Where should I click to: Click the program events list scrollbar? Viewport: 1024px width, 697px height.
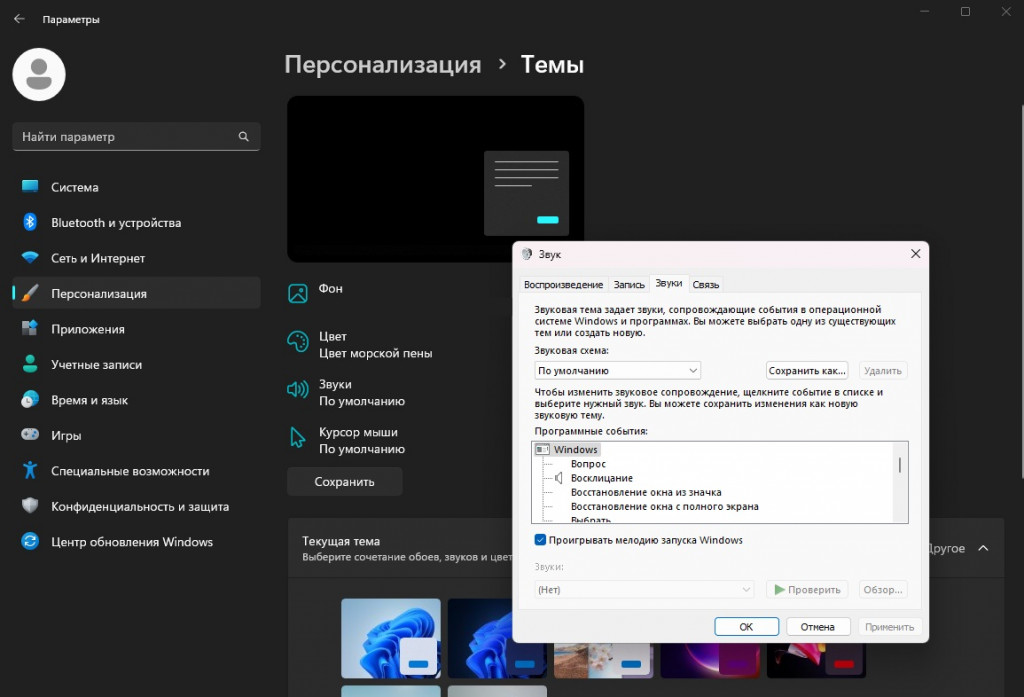[899, 463]
